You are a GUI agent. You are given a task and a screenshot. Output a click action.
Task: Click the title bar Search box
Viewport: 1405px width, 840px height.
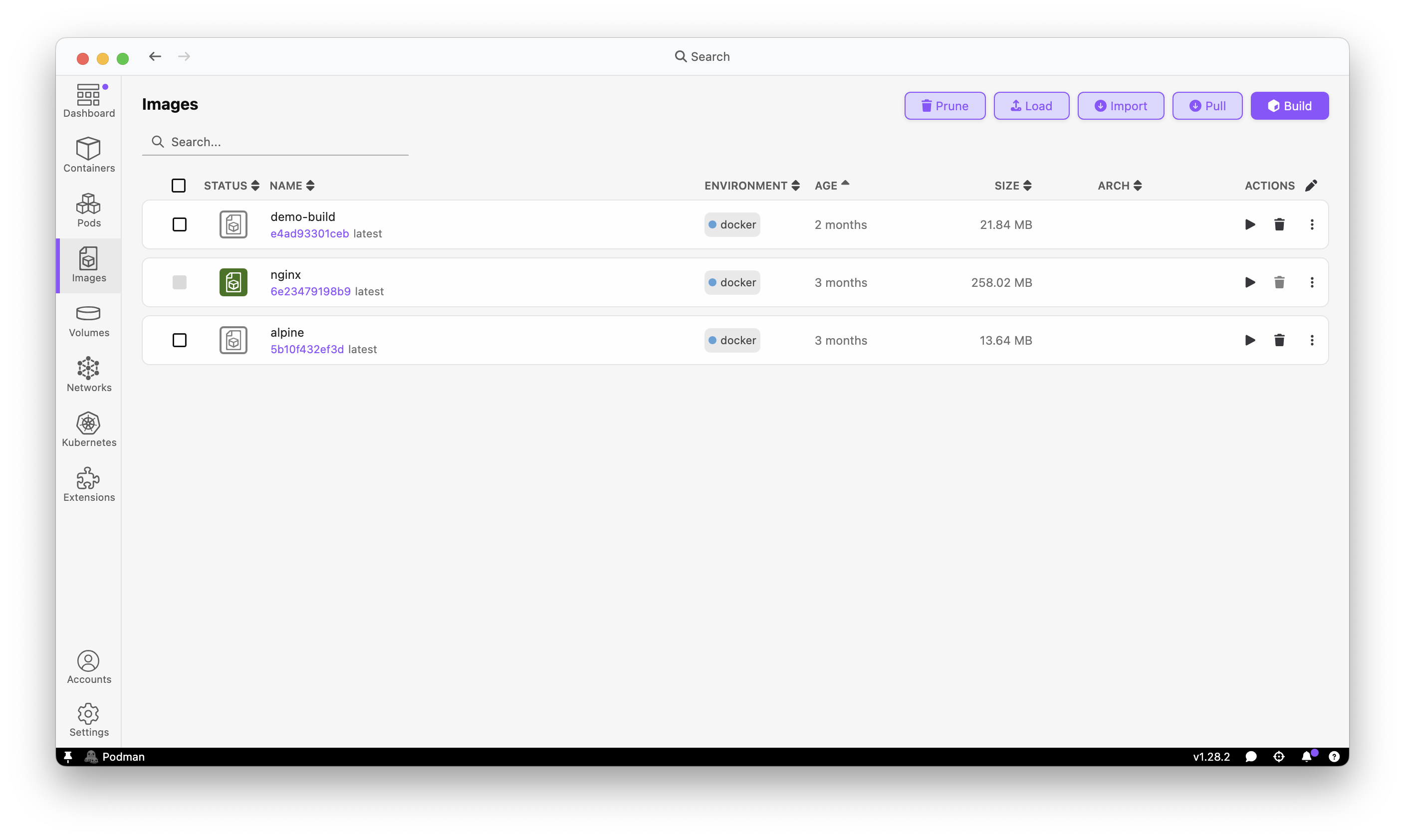coord(702,56)
